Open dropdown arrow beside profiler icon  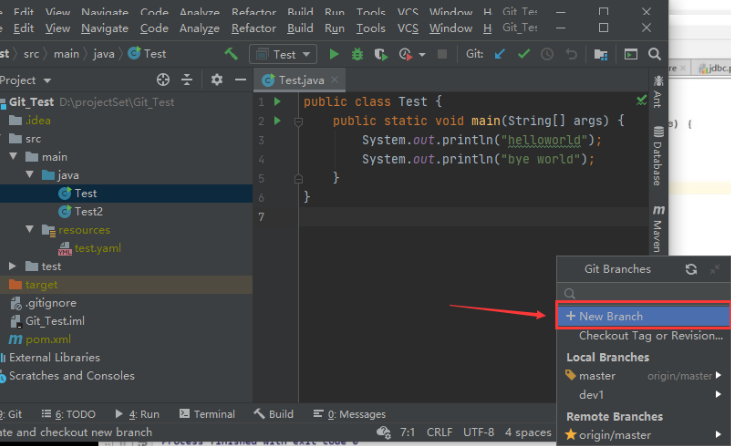pos(422,55)
